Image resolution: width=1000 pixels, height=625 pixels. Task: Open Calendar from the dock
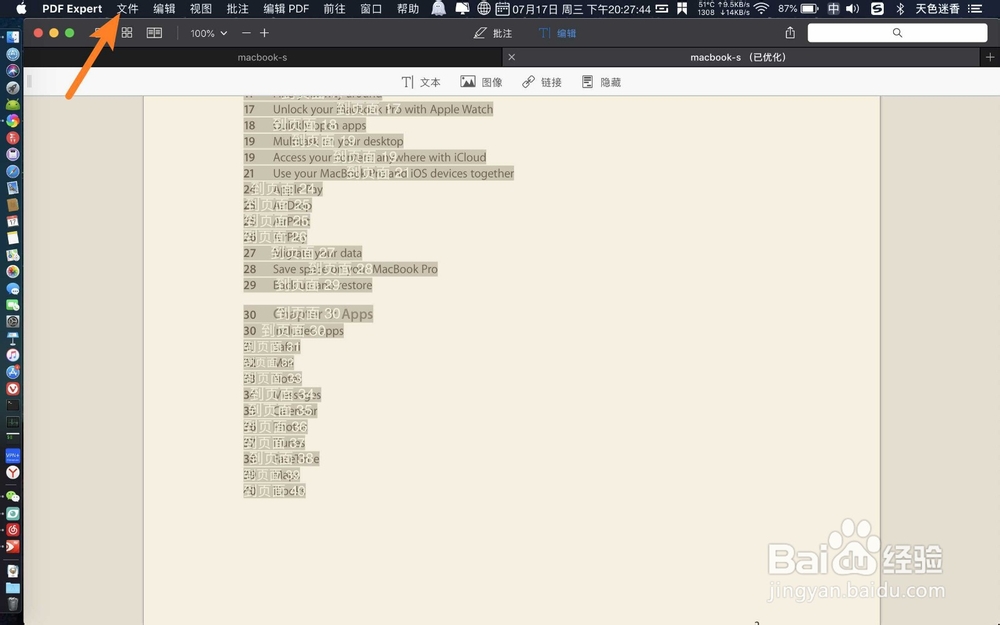(13, 221)
